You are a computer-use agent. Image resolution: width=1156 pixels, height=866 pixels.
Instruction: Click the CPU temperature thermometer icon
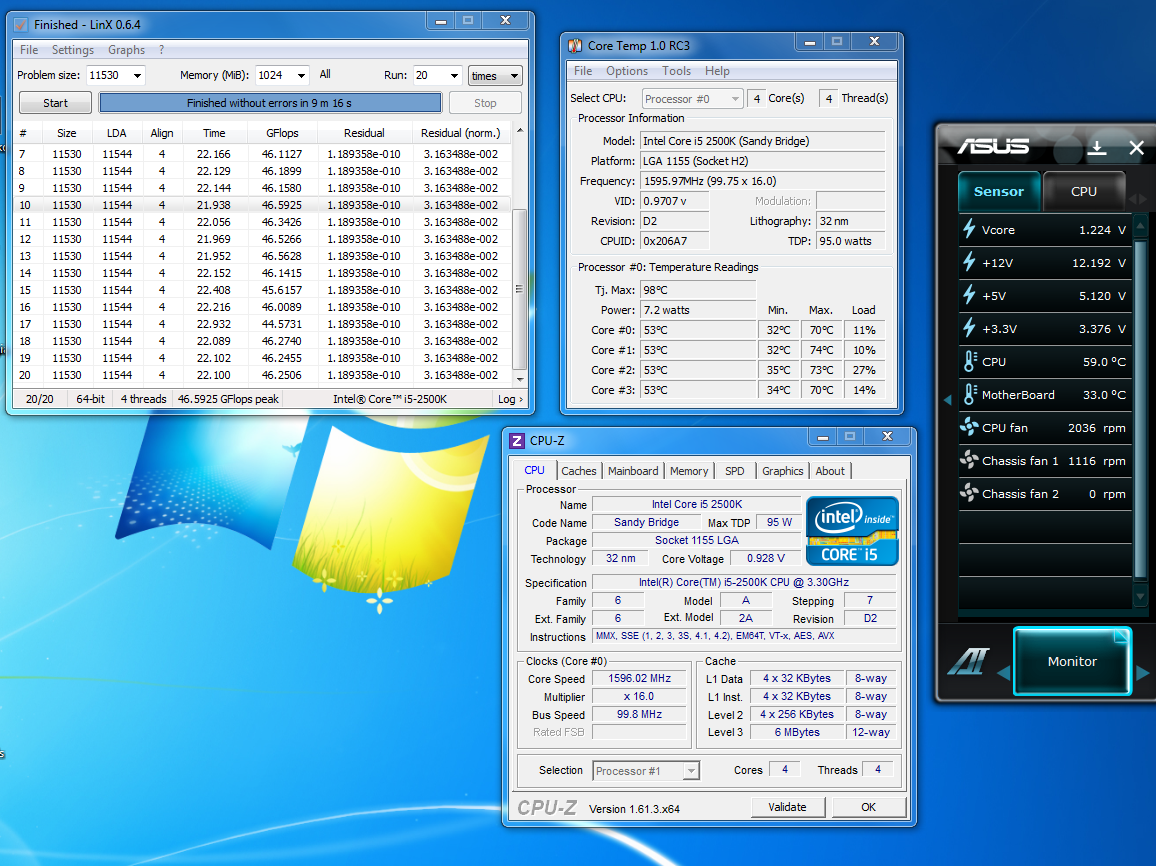(969, 362)
